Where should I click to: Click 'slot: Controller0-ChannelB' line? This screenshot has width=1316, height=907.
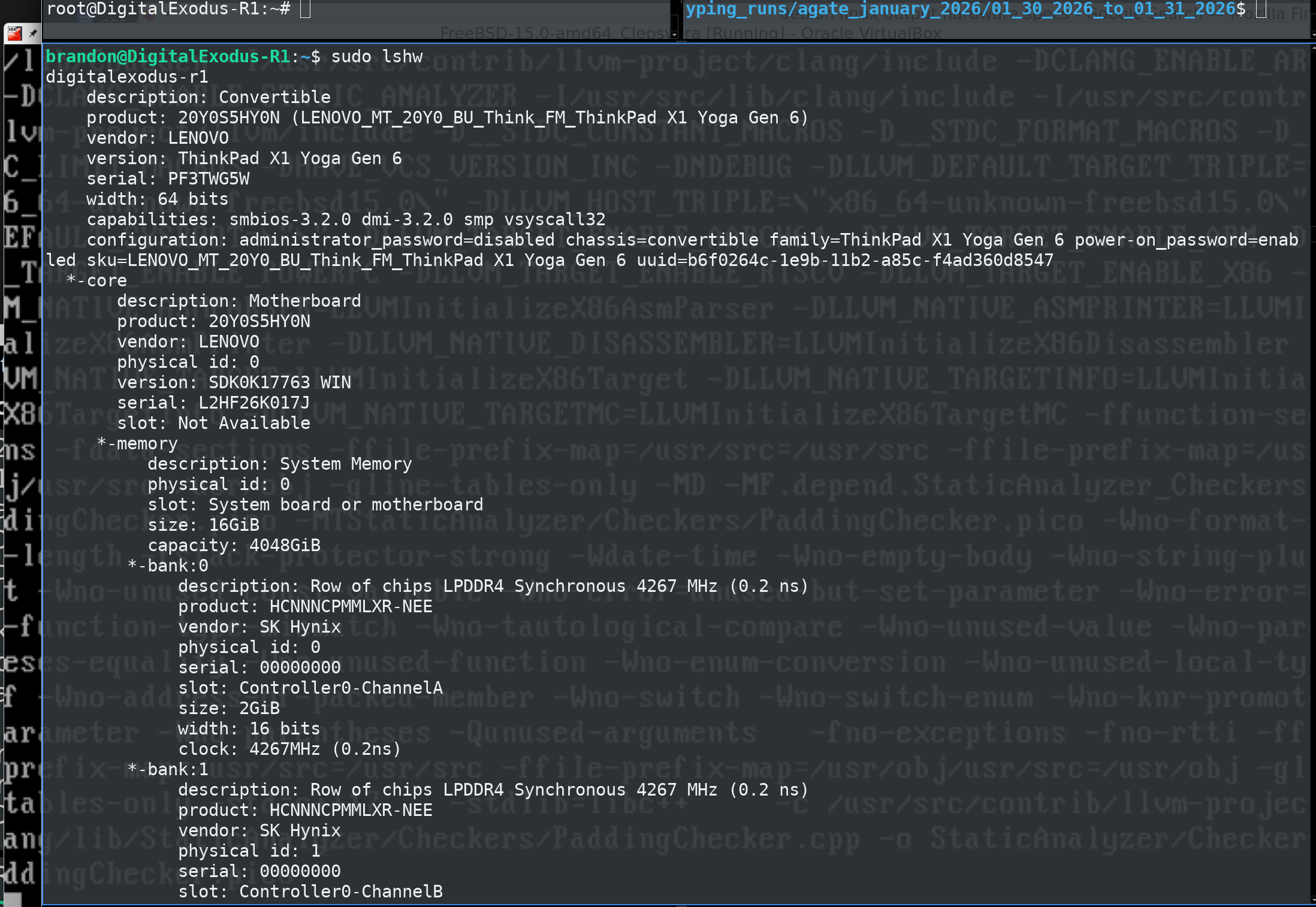pos(310,892)
